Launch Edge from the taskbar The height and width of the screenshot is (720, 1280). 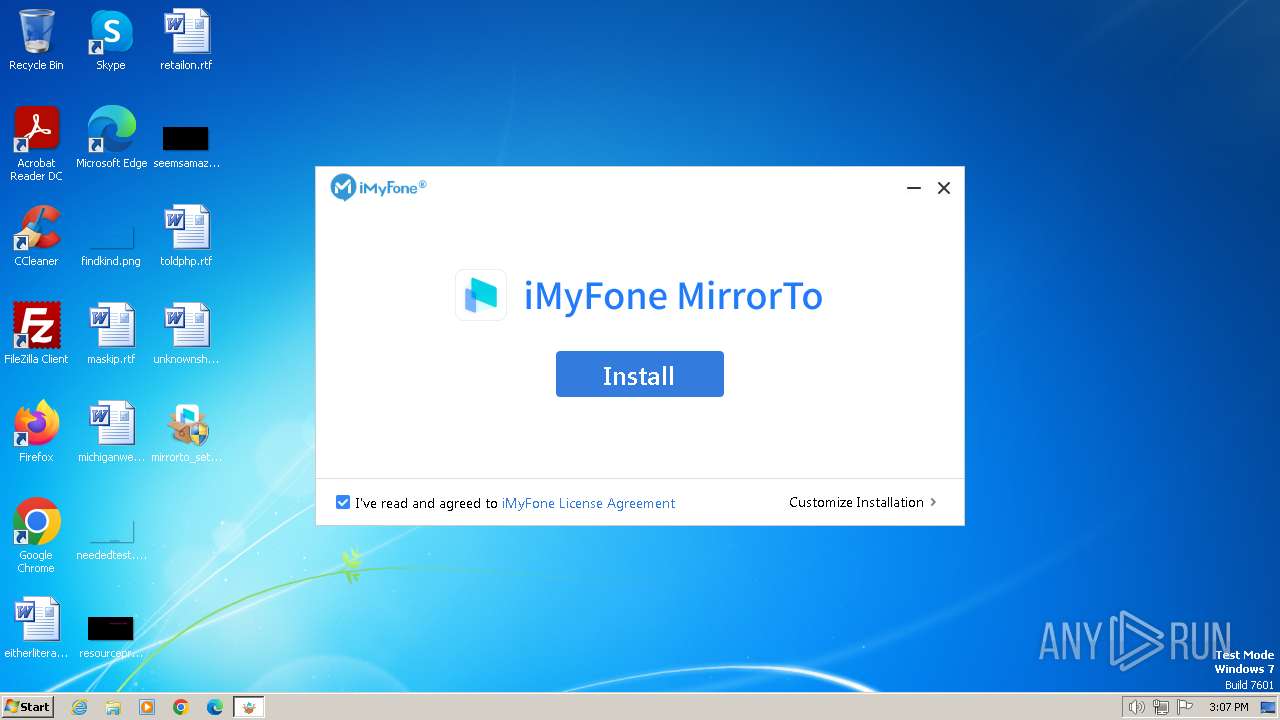tap(215, 707)
